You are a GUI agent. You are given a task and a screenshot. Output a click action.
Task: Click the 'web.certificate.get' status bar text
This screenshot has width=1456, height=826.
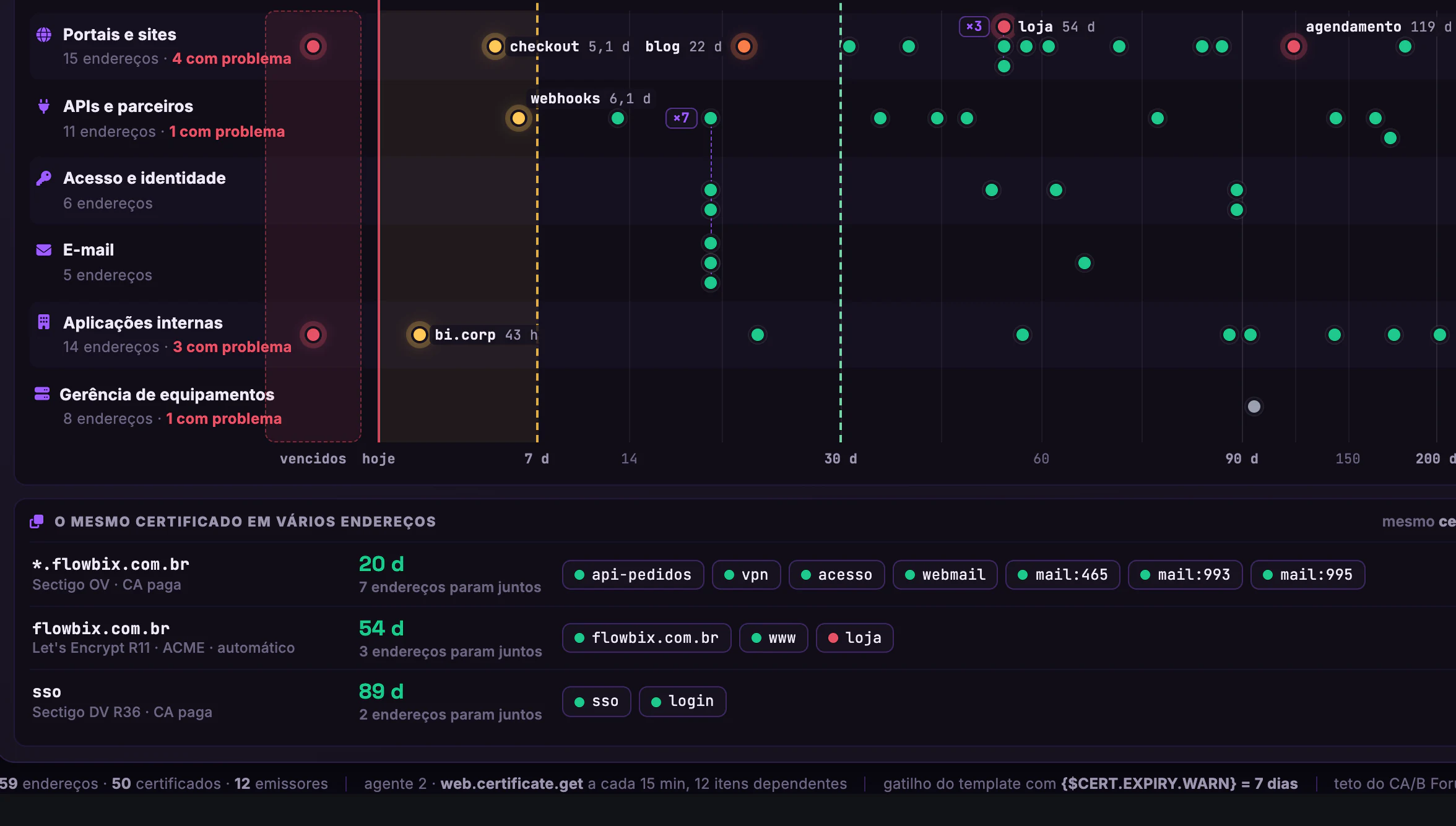coord(511,784)
